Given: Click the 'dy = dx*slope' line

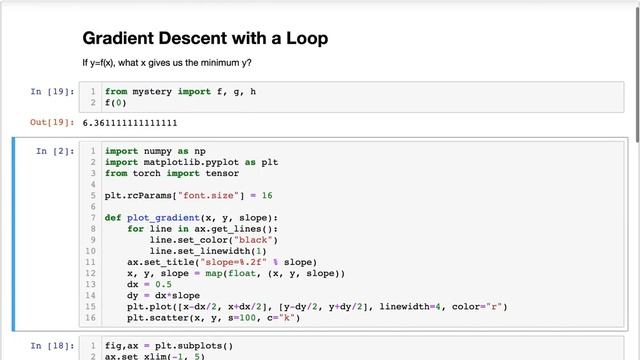Looking at the screenshot, I should 163,296.
